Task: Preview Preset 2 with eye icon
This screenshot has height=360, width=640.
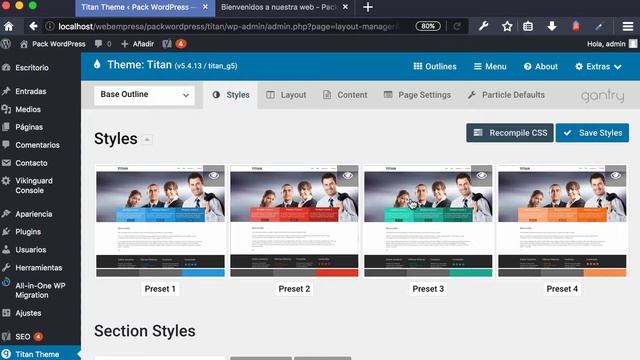Action: click(348, 176)
